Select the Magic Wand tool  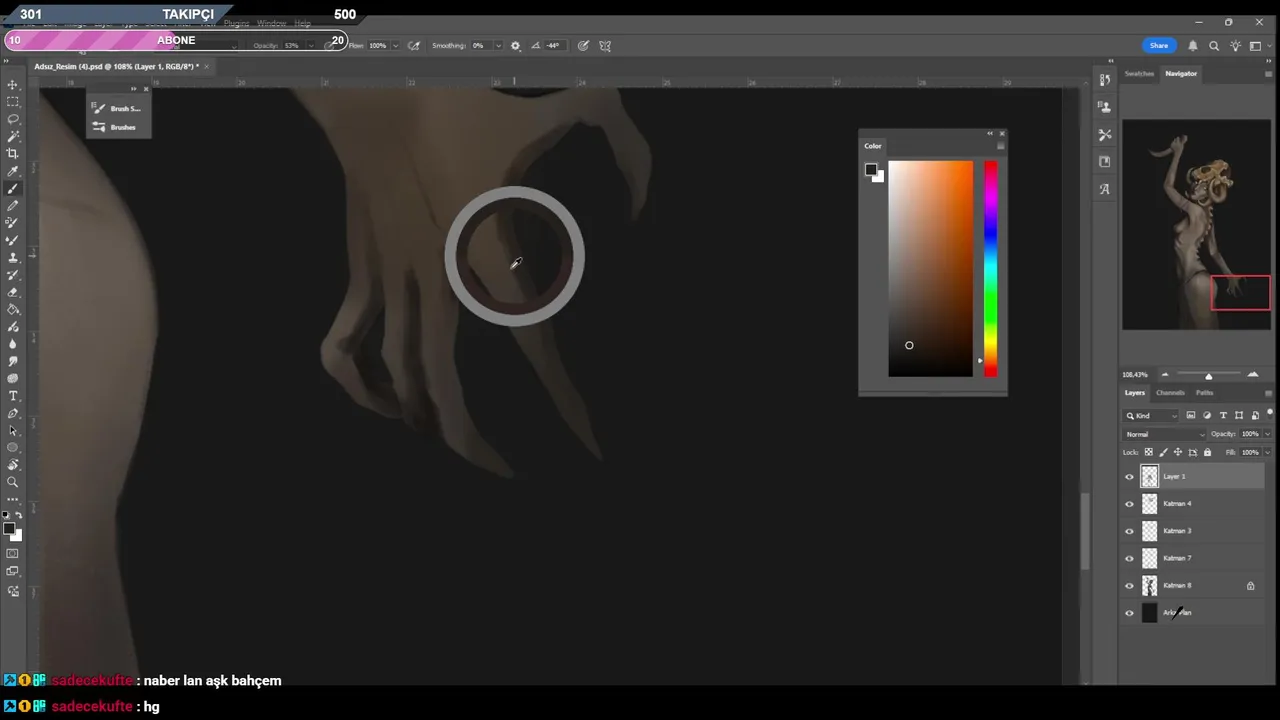point(13,136)
